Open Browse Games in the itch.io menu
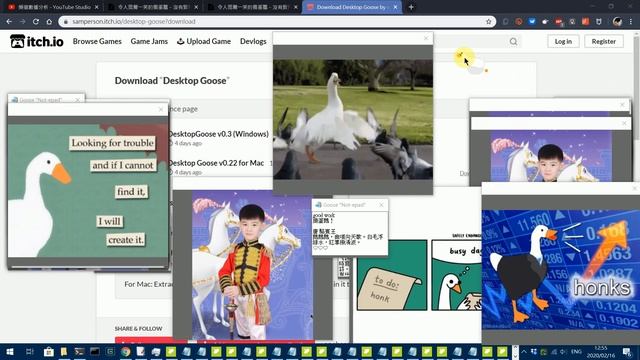 coord(97,41)
